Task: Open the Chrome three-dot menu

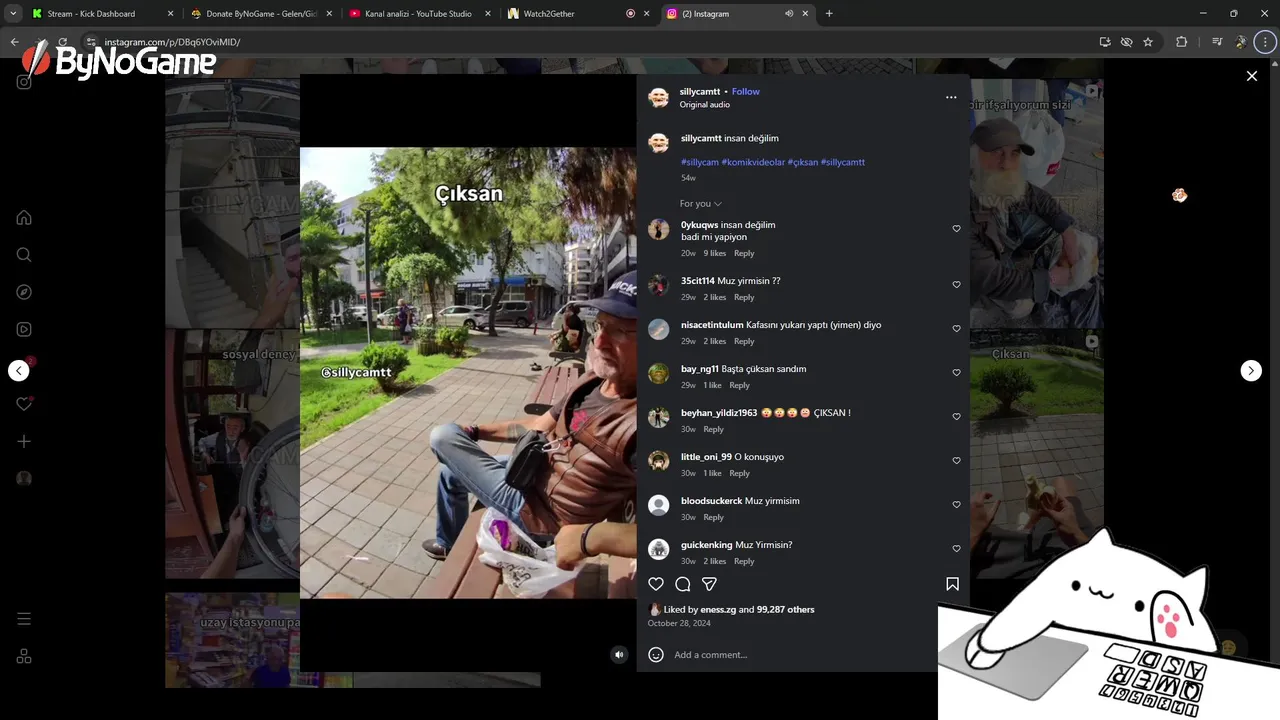Action: 1266,42
